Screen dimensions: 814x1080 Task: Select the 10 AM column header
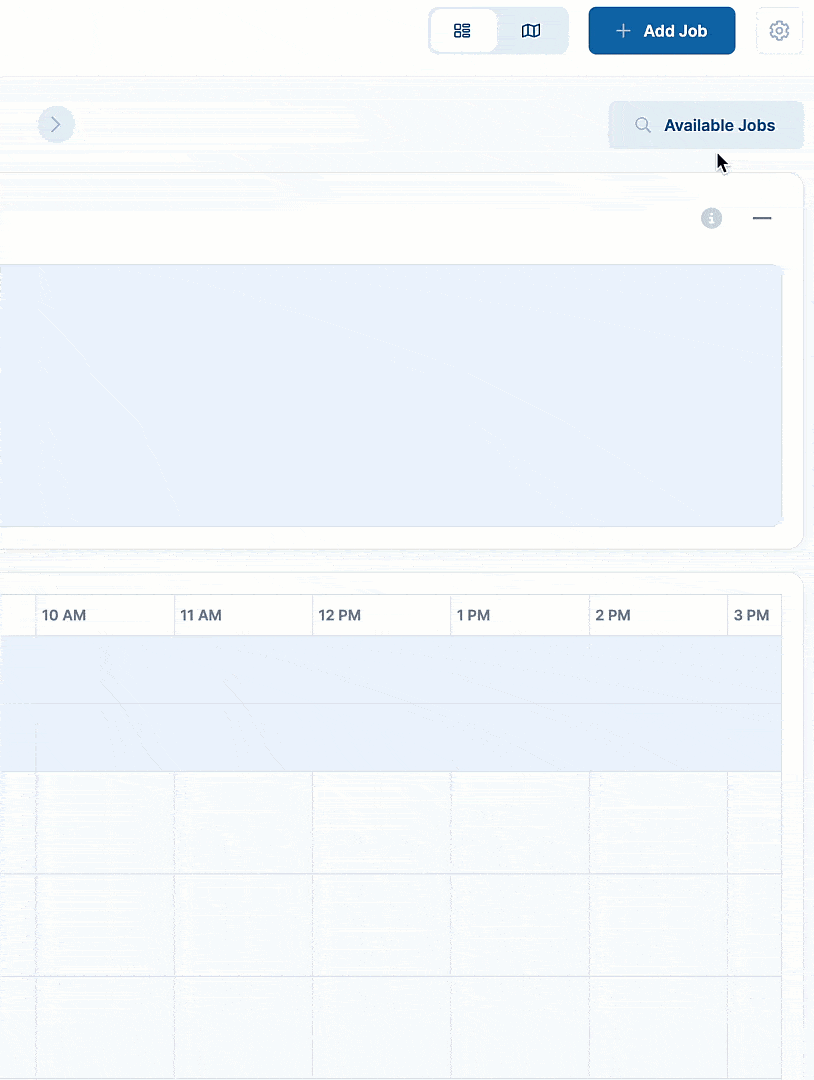click(105, 615)
